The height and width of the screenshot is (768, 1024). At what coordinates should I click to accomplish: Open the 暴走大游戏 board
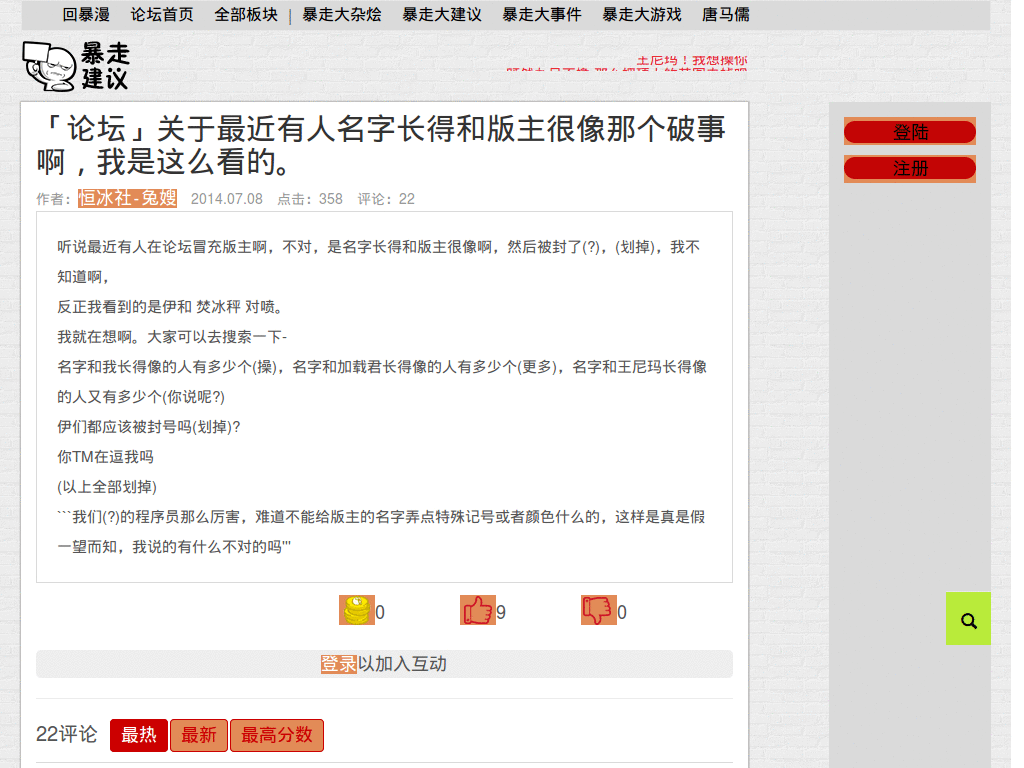coord(641,14)
